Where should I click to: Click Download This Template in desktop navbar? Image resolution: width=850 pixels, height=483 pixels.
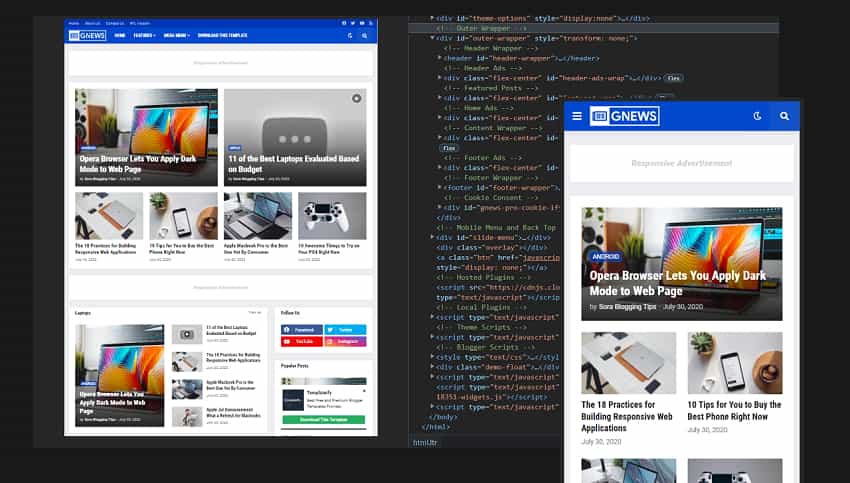click(x=222, y=36)
